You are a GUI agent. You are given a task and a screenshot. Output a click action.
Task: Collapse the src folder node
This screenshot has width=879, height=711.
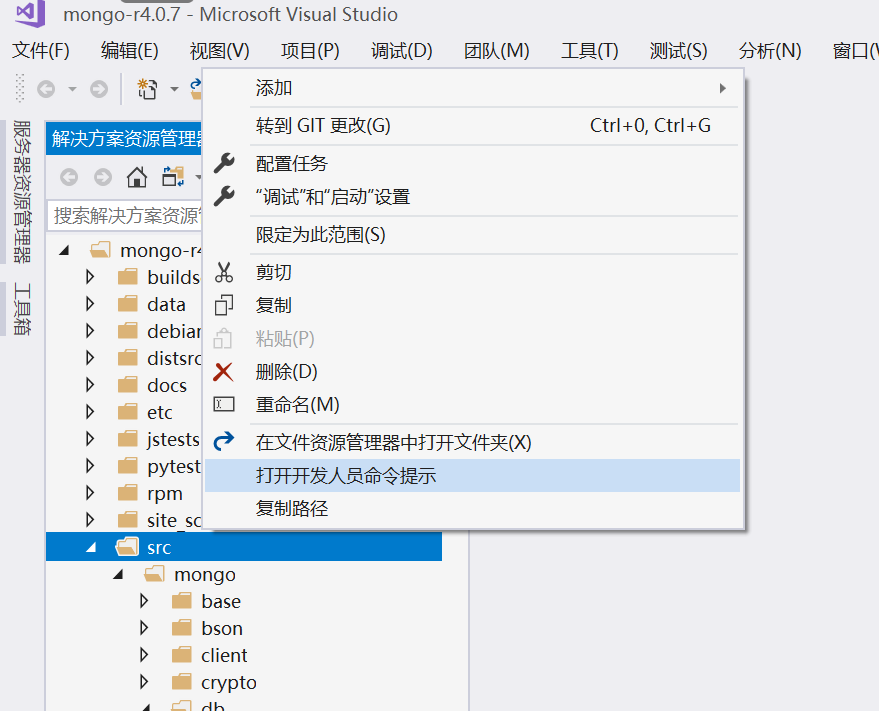91,547
